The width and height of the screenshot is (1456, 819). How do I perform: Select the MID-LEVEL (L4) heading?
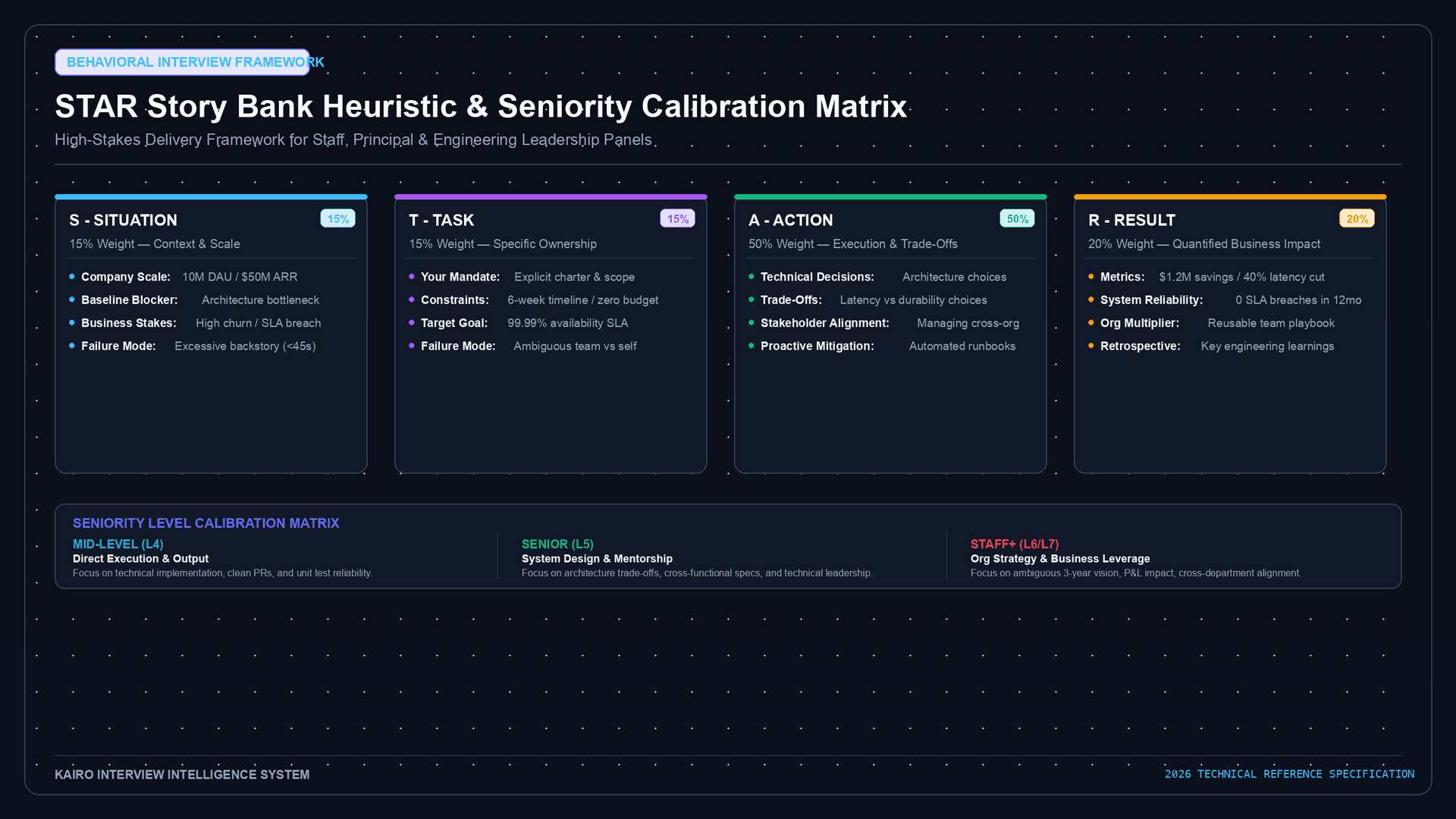118,544
